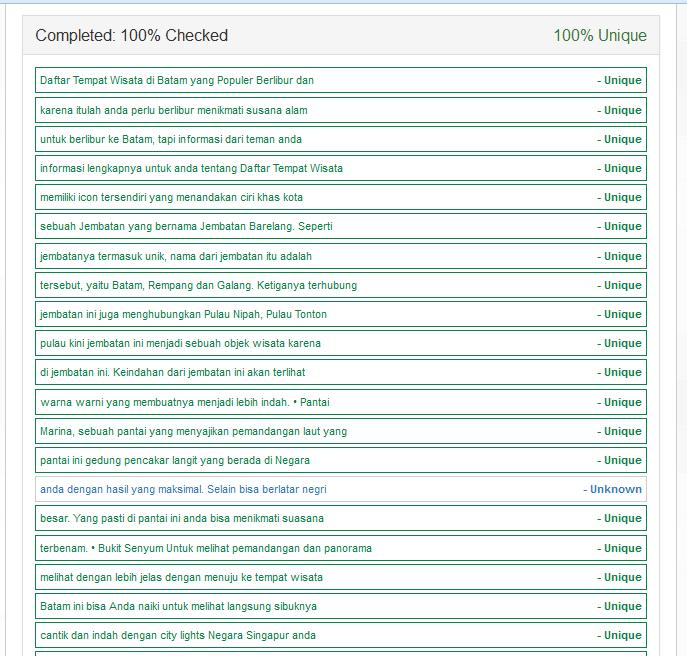This screenshot has width=687, height=656.
Task: Click the 'tersebut, yaitu Batam, Rempang' result
Action: coord(198,285)
